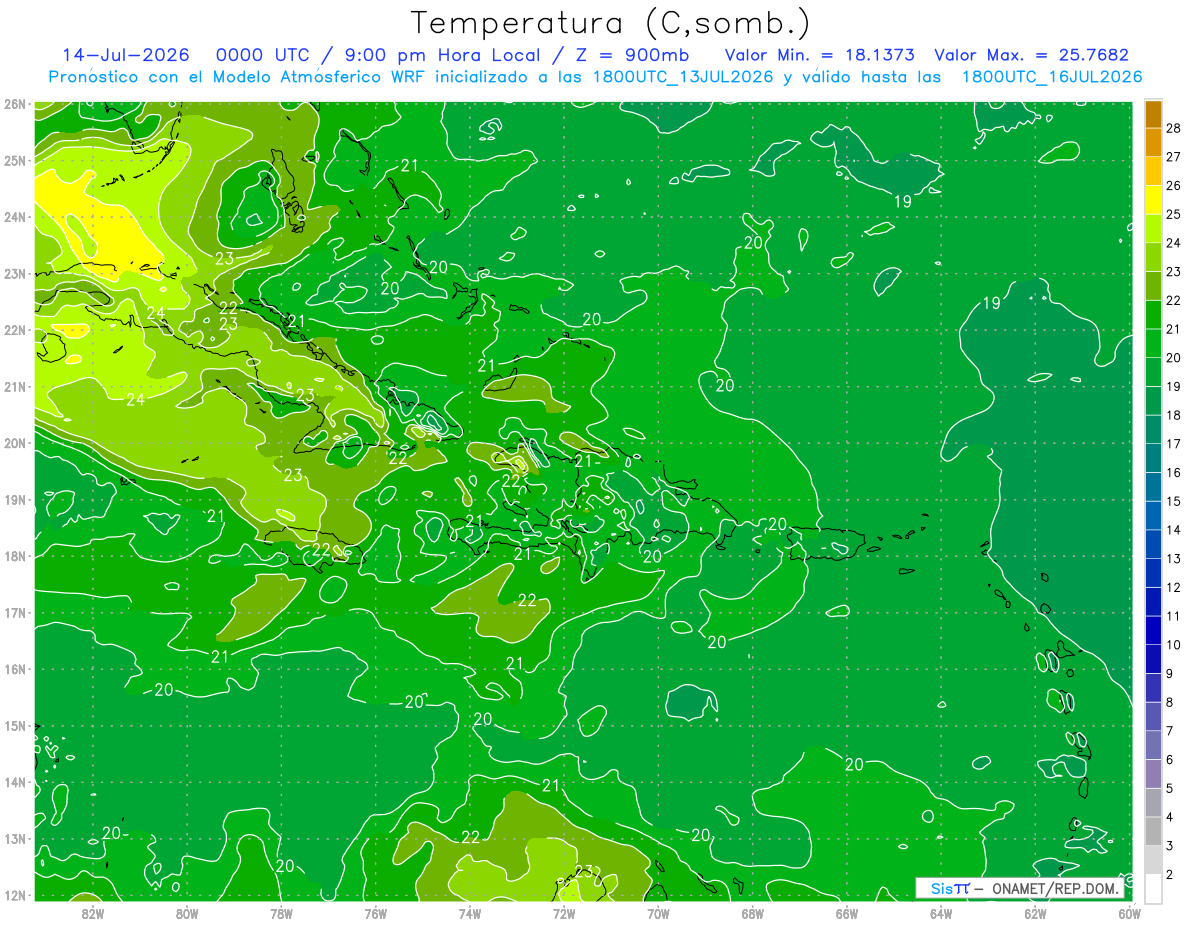
Task: Click the 14N latitude axis label
Action: (x=14, y=782)
